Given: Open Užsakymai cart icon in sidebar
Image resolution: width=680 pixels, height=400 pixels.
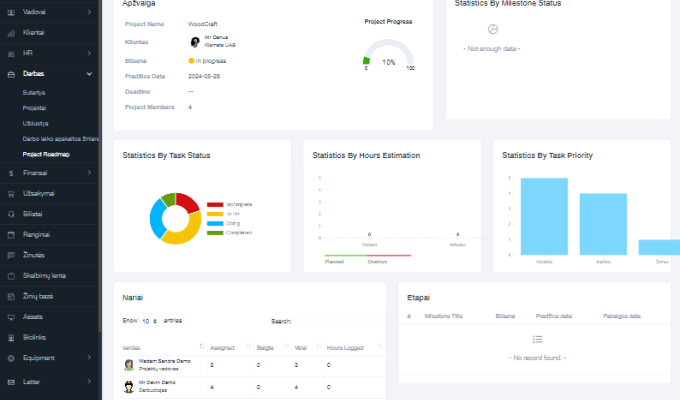Looking at the screenshot, I should click(x=11, y=193).
